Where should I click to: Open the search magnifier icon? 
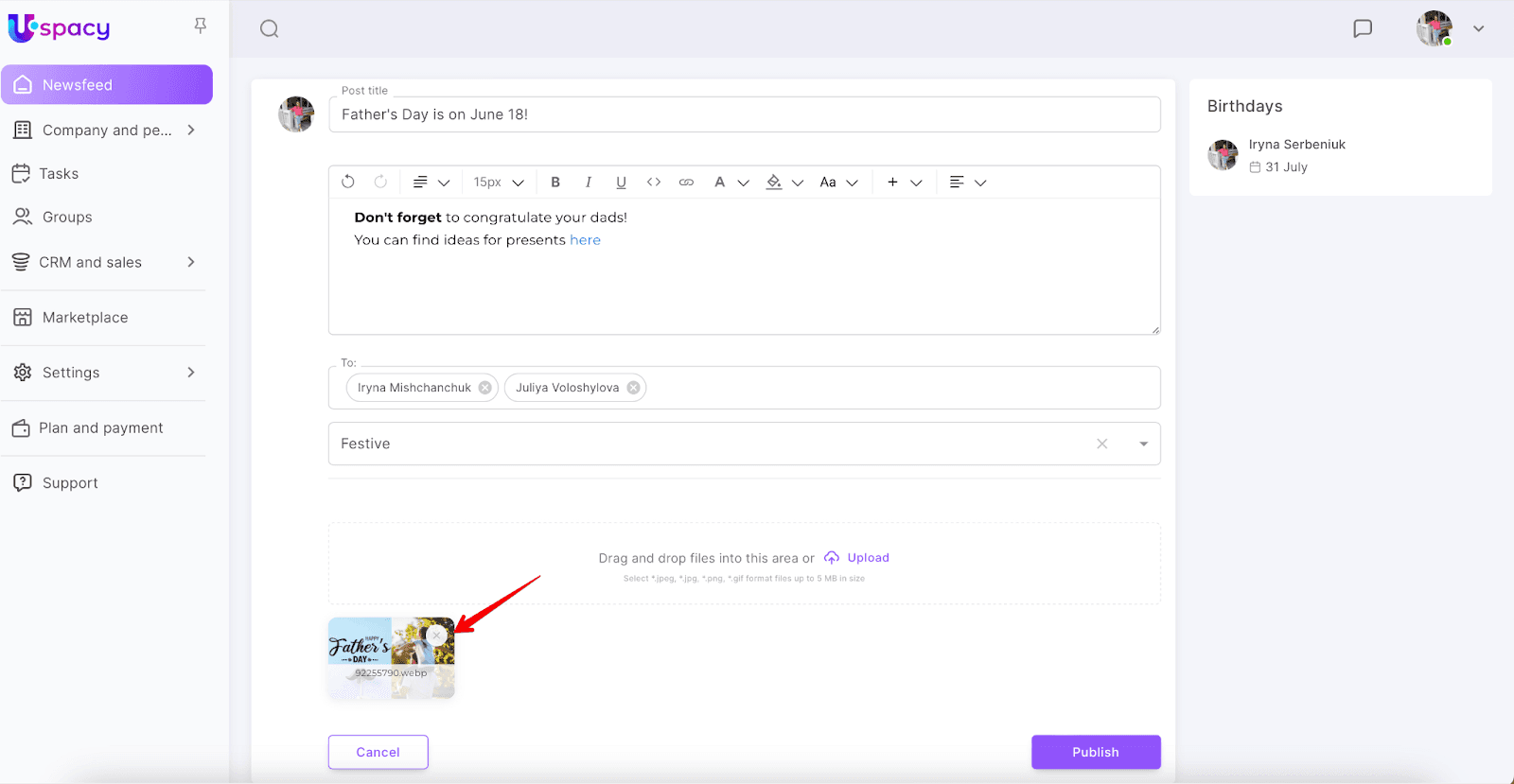pyautogui.click(x=270, y=28)
